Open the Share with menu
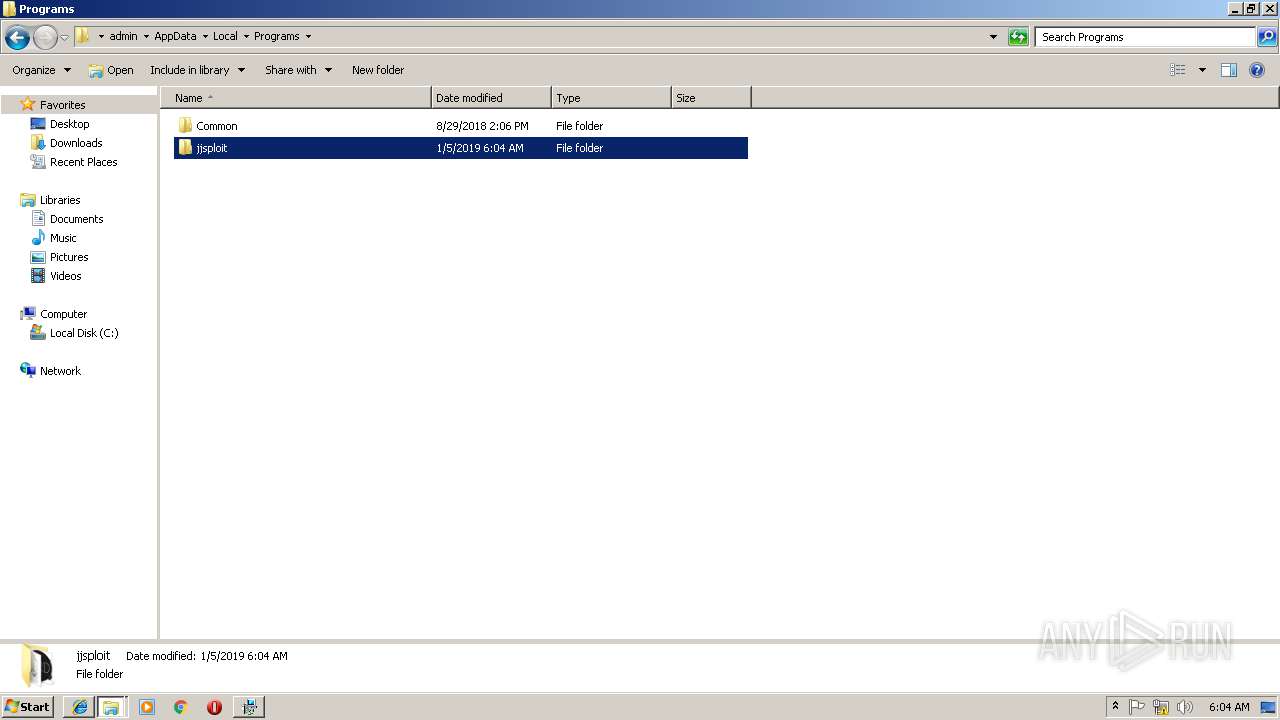Screen dimensions: 1280x720 (298, 70)
